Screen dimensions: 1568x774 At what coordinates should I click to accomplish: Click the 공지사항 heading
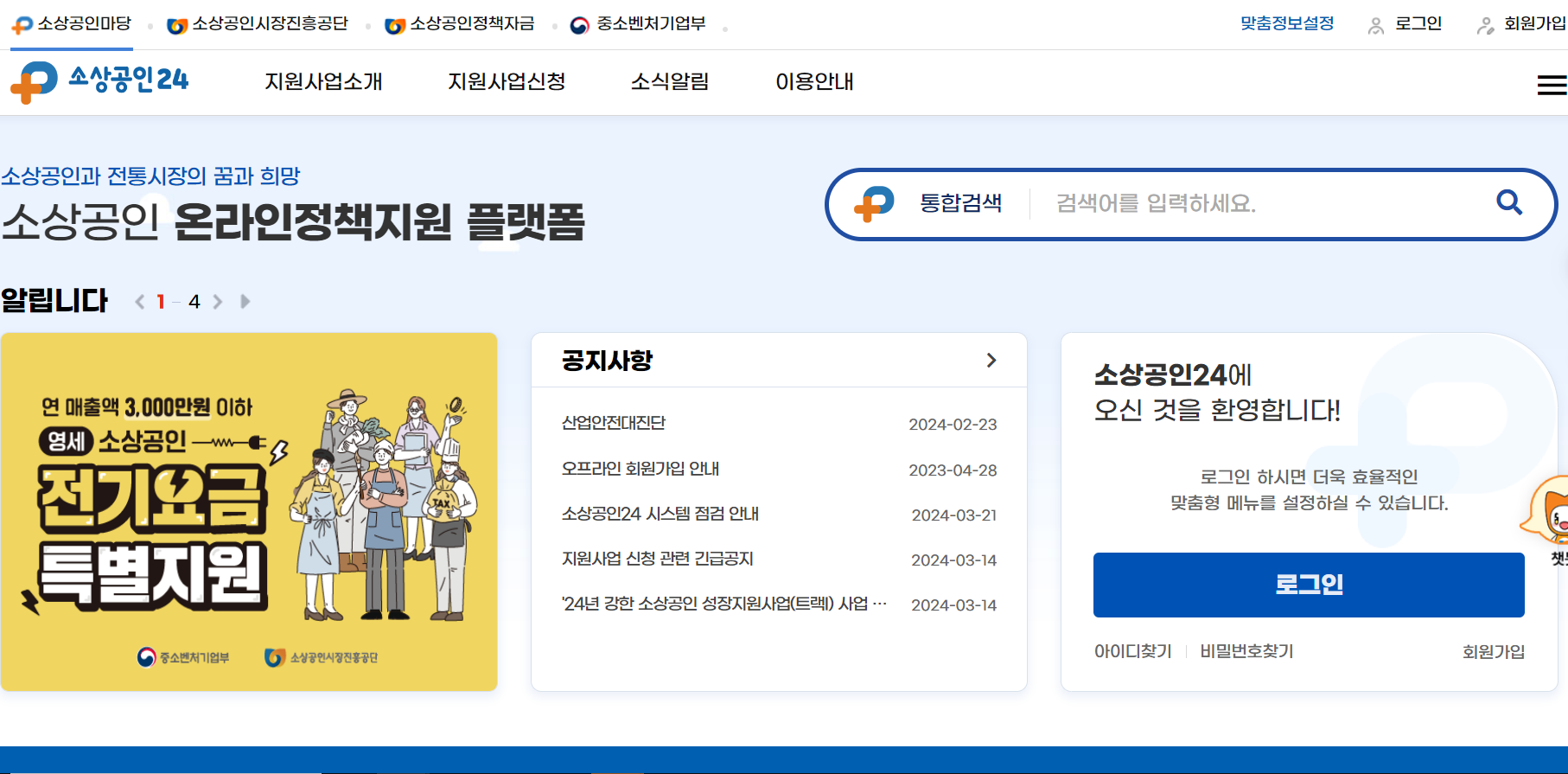(607, 361)
